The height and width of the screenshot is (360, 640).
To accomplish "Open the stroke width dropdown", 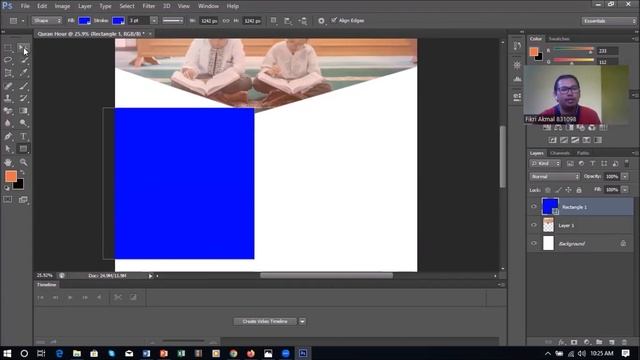I will click(x=154, y=20).
